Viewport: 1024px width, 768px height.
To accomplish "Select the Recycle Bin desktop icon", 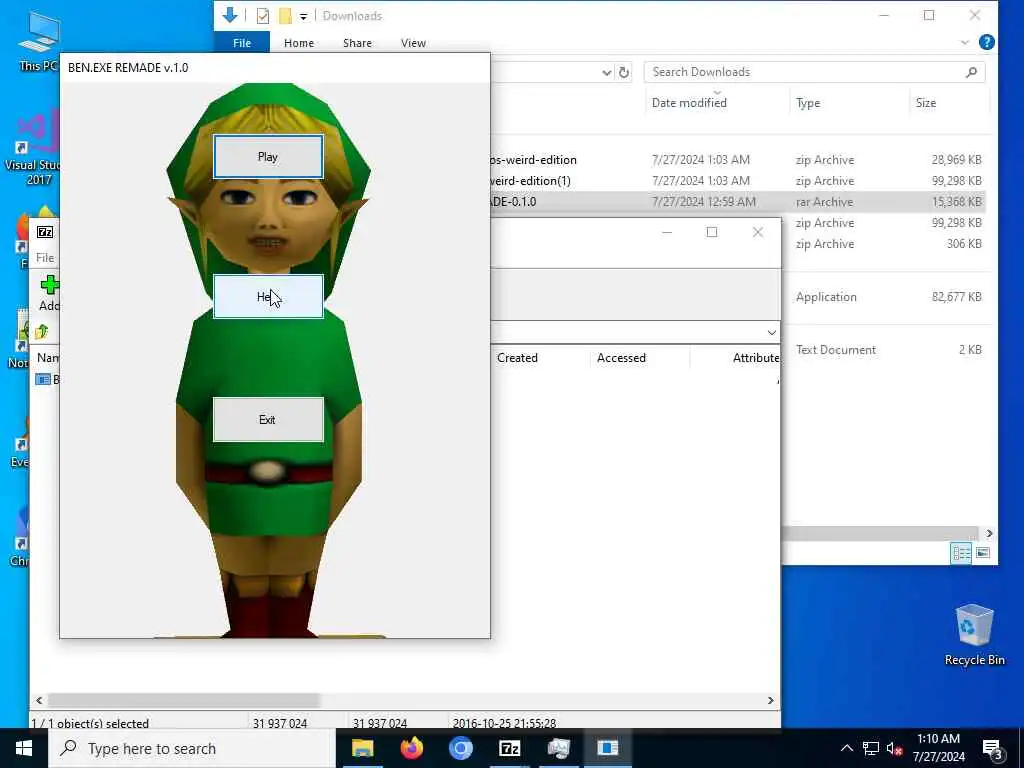I will [974, 635].
